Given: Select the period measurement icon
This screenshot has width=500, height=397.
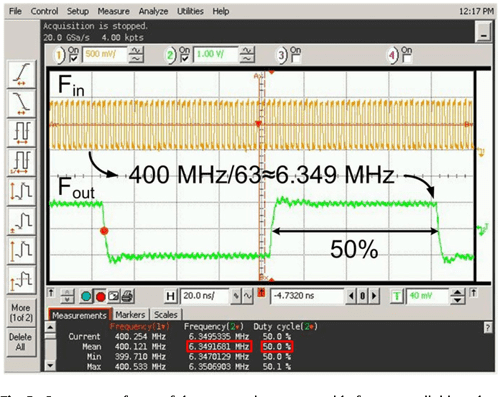Looking at the screenshot, I should coord(21,133).
